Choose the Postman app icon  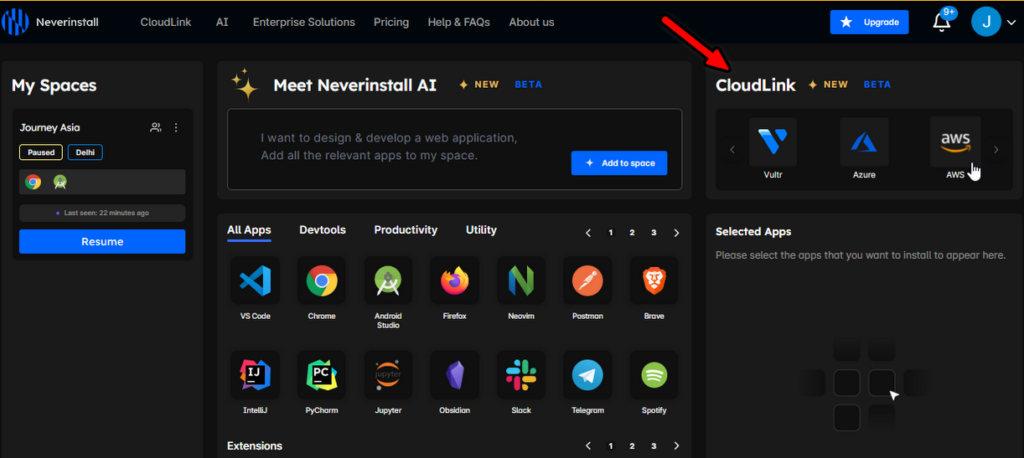point(587,281)
